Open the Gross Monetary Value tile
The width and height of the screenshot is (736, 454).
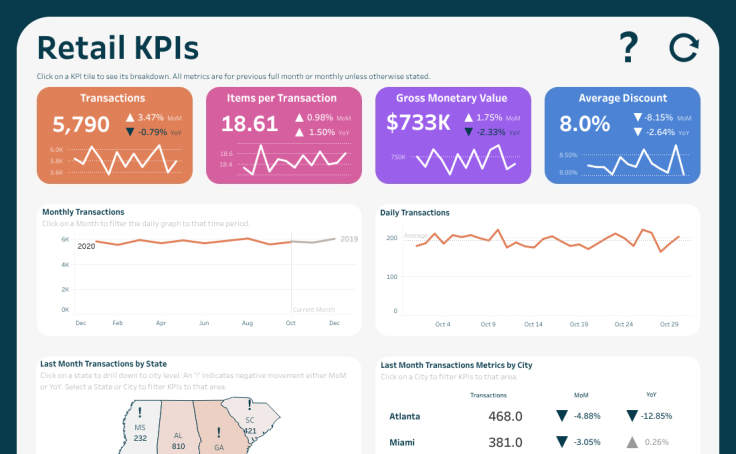(x=453, y=135)
